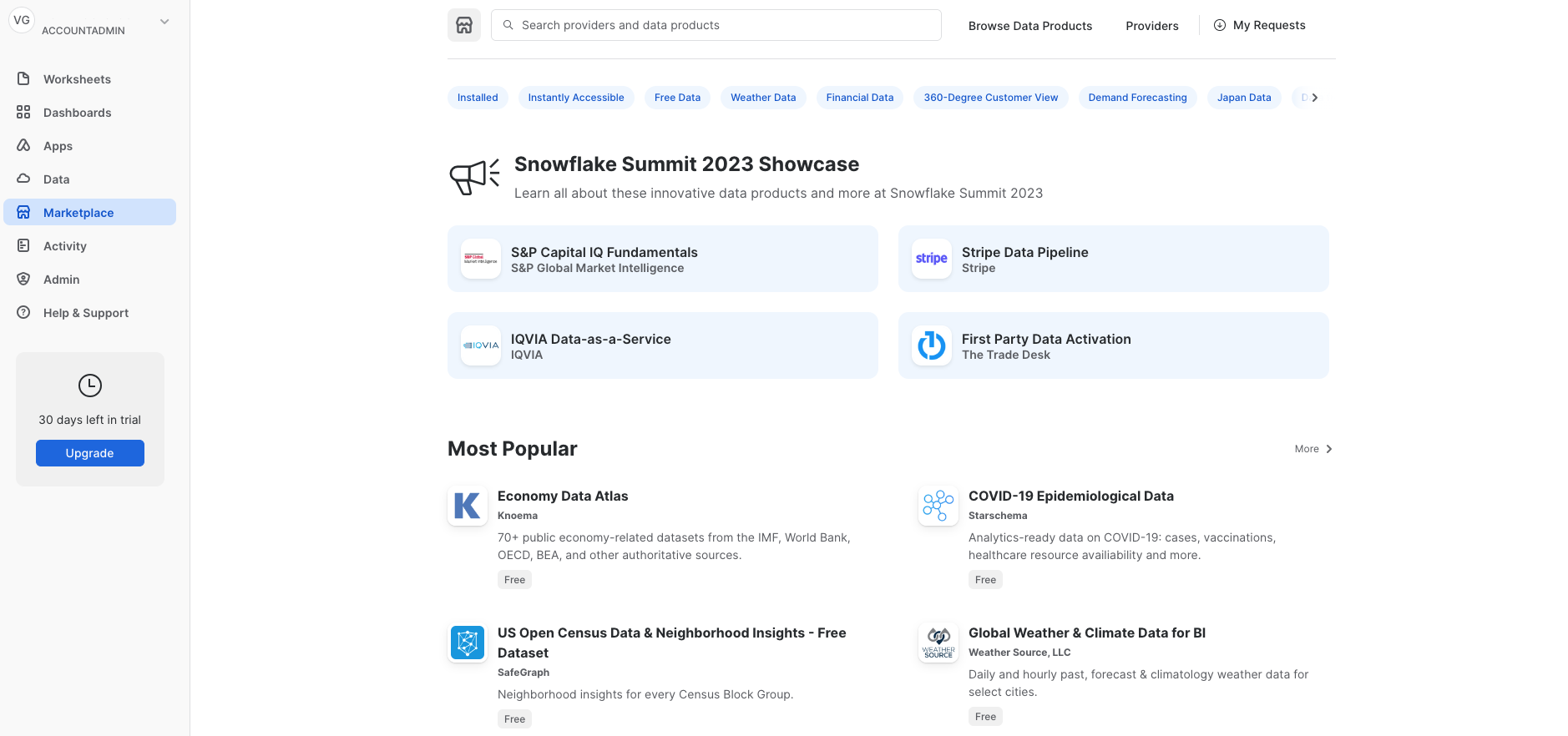Screen dimensions: 1568x736
Task: Click the Upgrade button
Action: pyautogui.click(x=90, y=453)
